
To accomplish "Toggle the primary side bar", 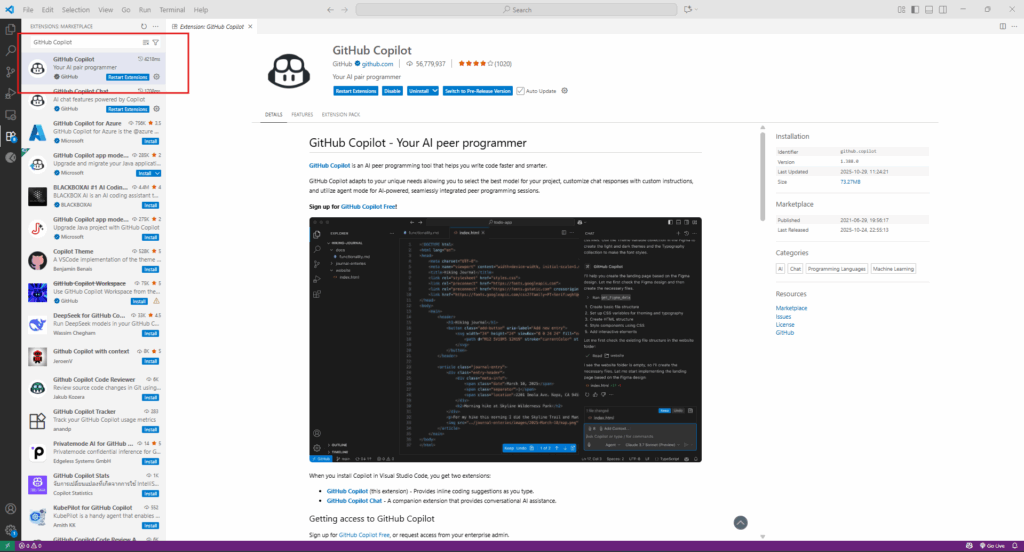I will pyautogui.click(x=915, y=10).
